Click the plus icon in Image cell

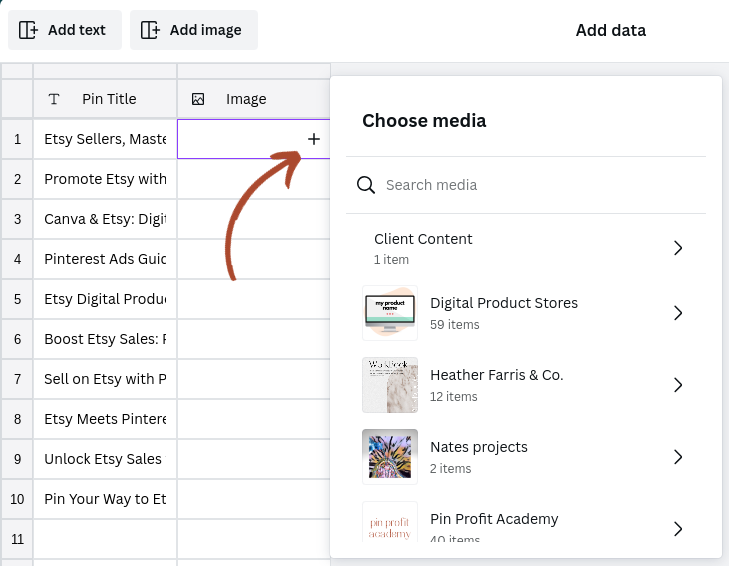click(x=314, y=139)
